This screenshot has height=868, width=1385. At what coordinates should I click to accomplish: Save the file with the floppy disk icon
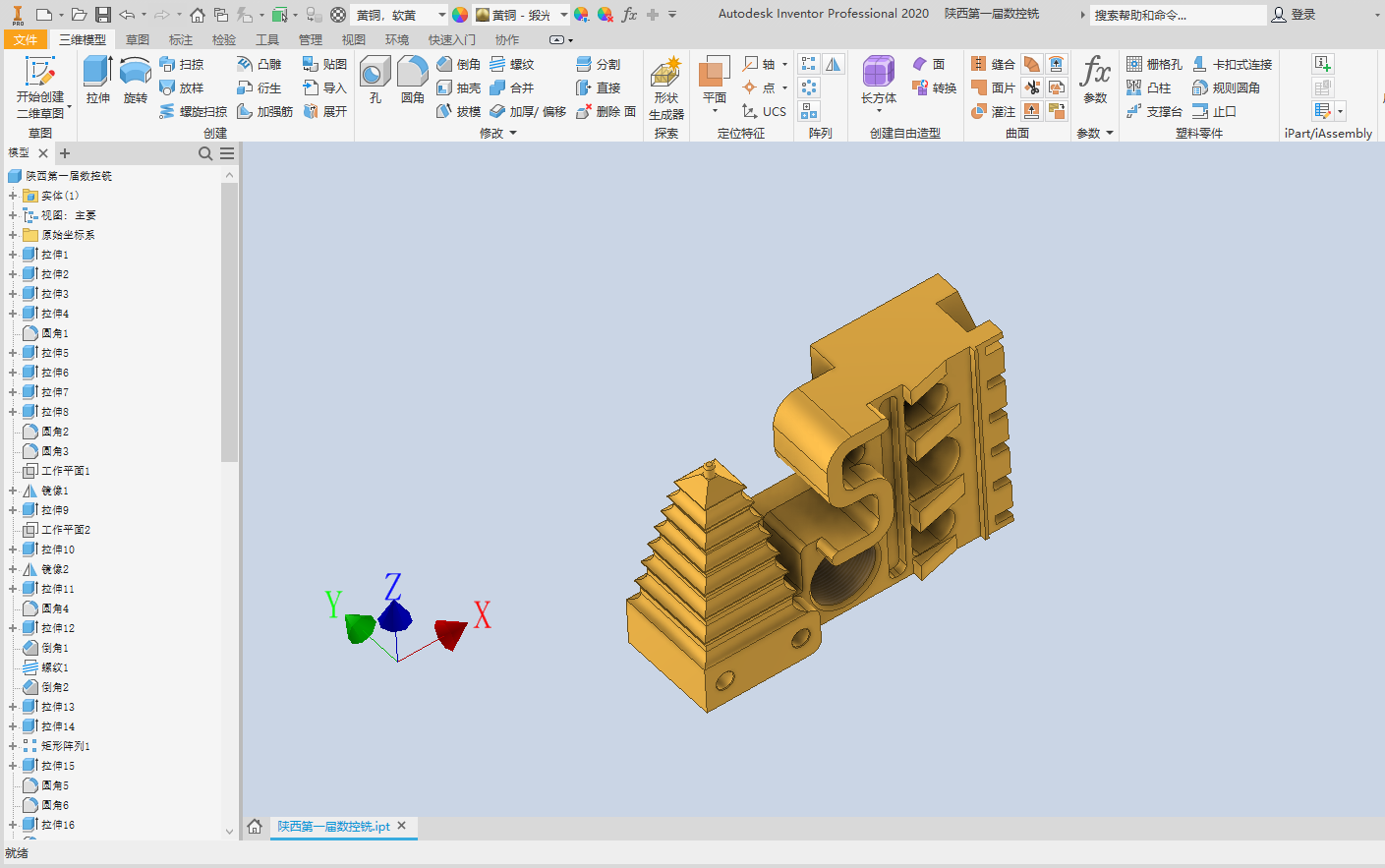[x=102, y=15]
